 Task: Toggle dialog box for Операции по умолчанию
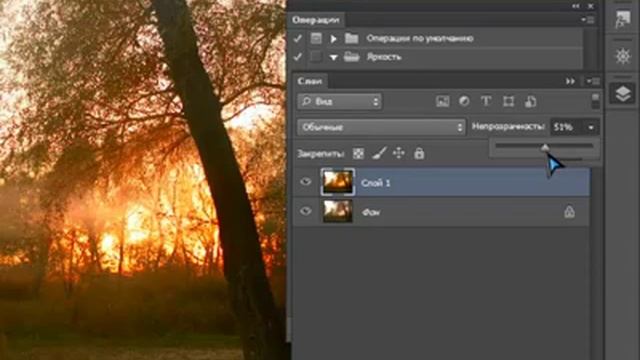[316, 38]
